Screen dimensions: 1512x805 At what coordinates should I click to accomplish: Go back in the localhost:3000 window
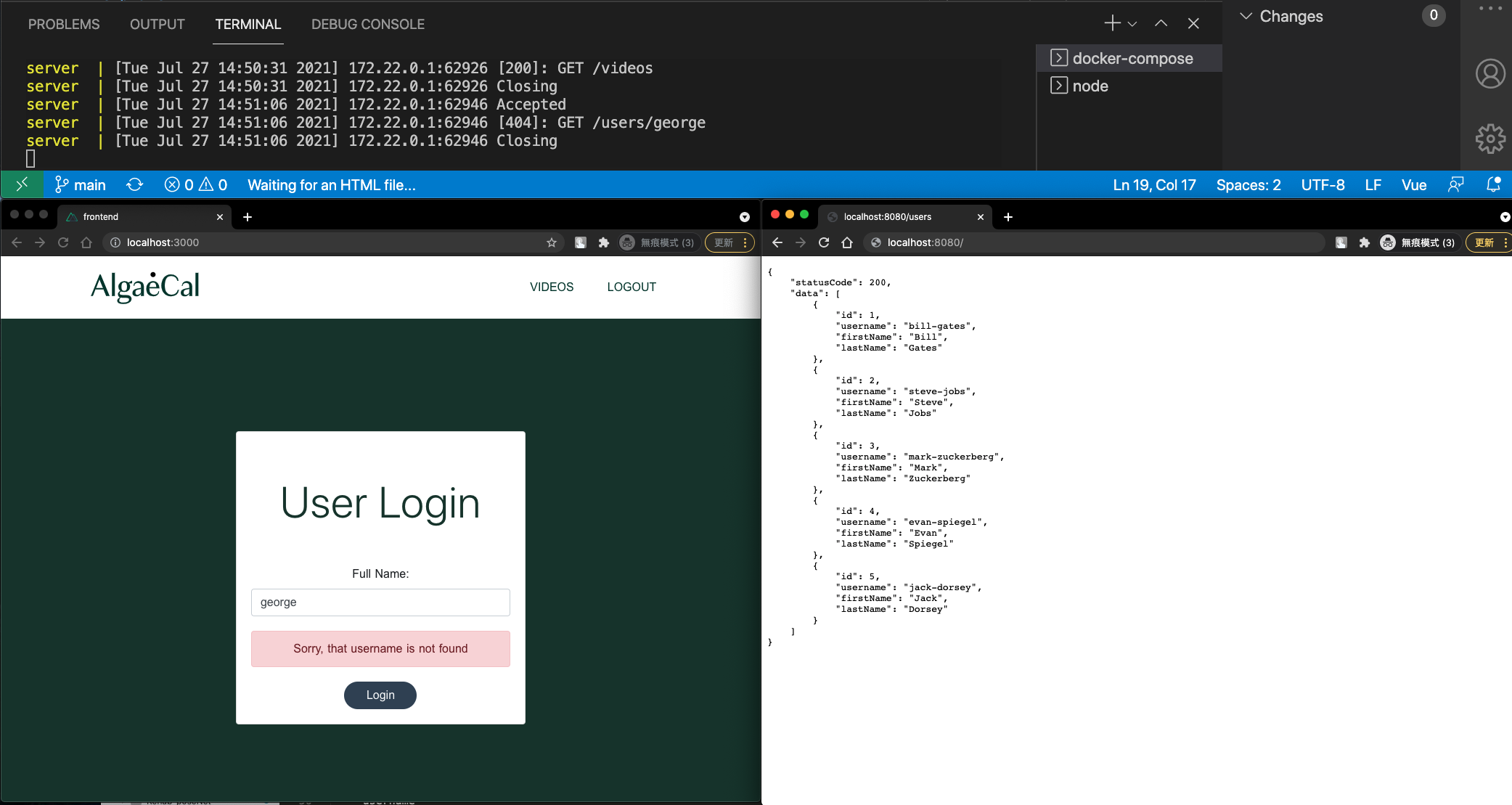pyautogui.click(x=17, y=242)
